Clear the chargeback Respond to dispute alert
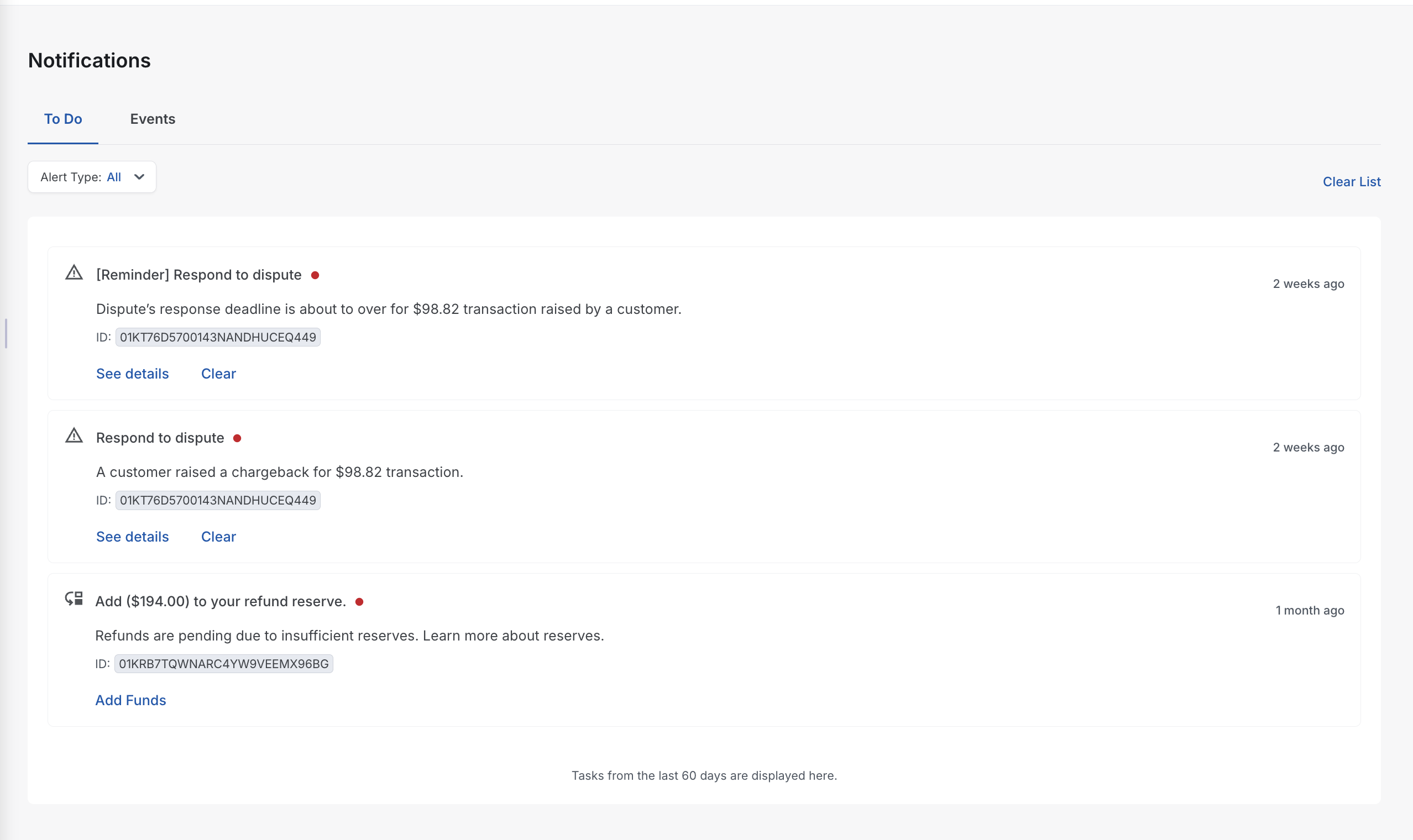1413x840 pixels. click(218, 537)
